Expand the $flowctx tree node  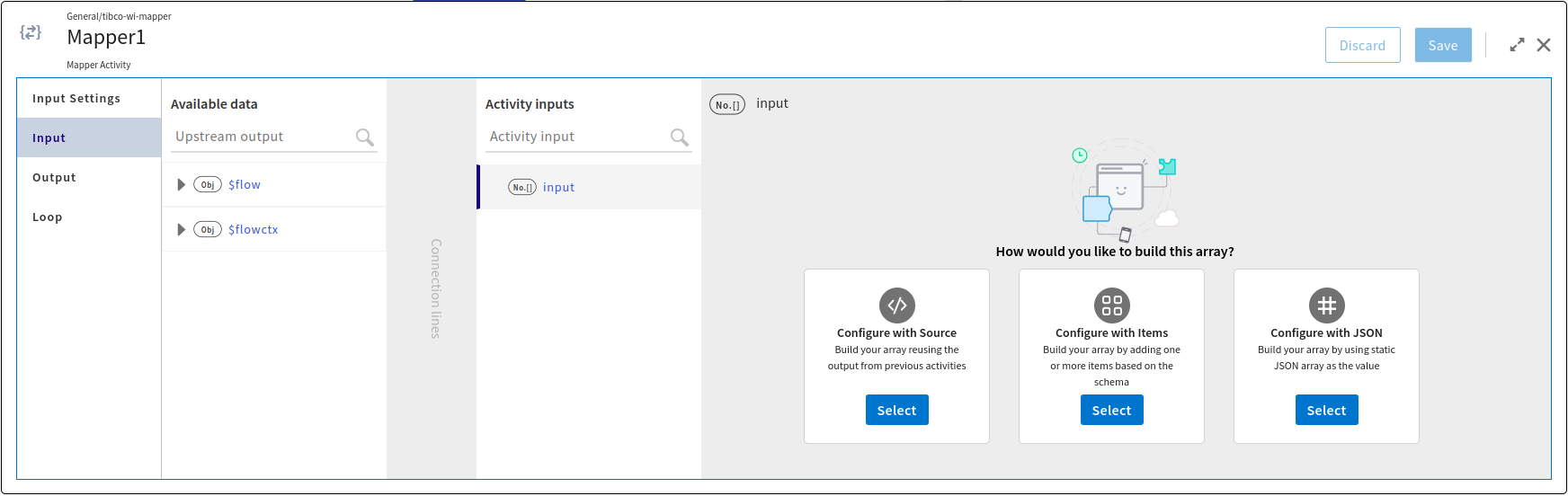tap(181, 230)
